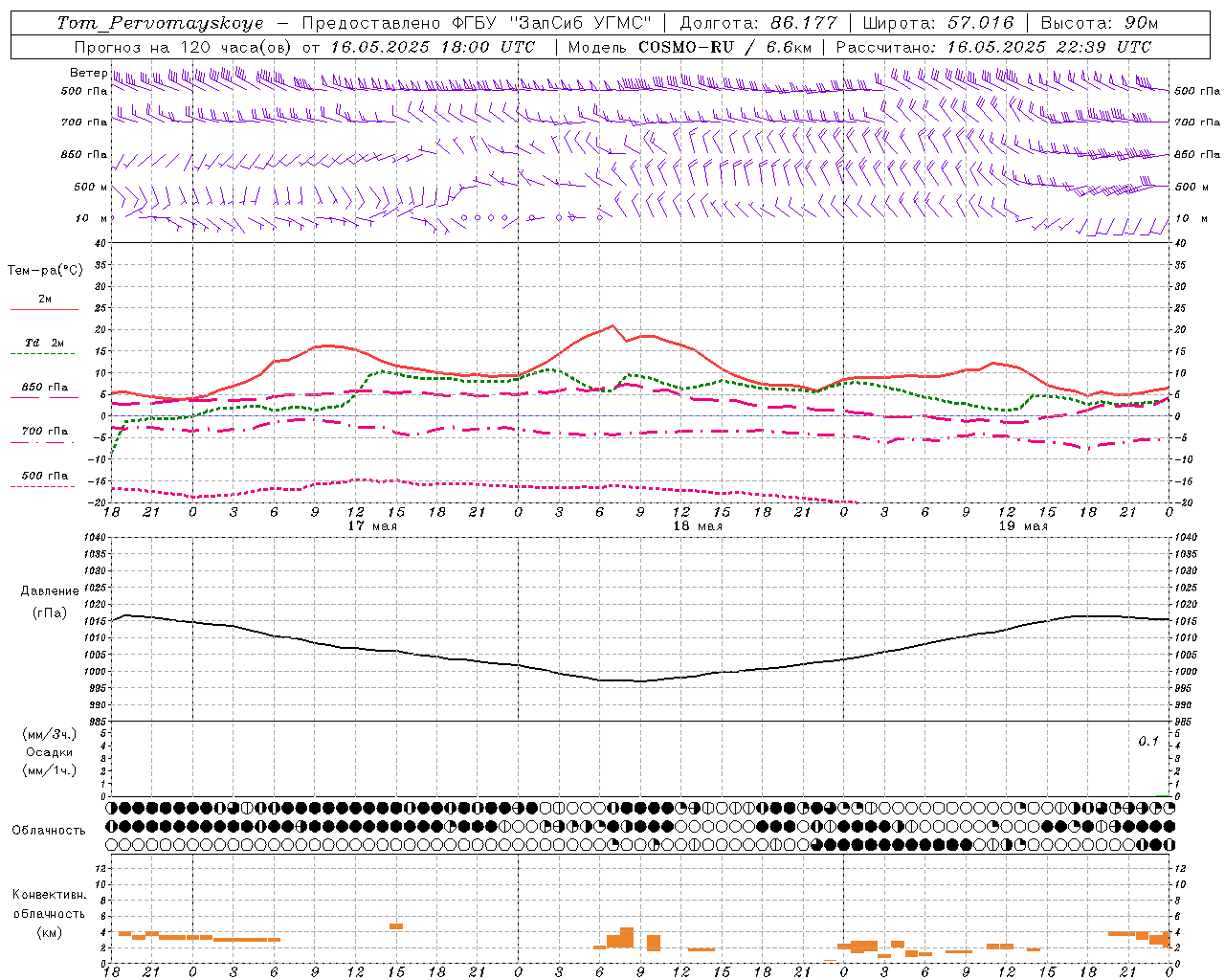Click the station title Tom_Pervomayskoye

tap(160, 23)
